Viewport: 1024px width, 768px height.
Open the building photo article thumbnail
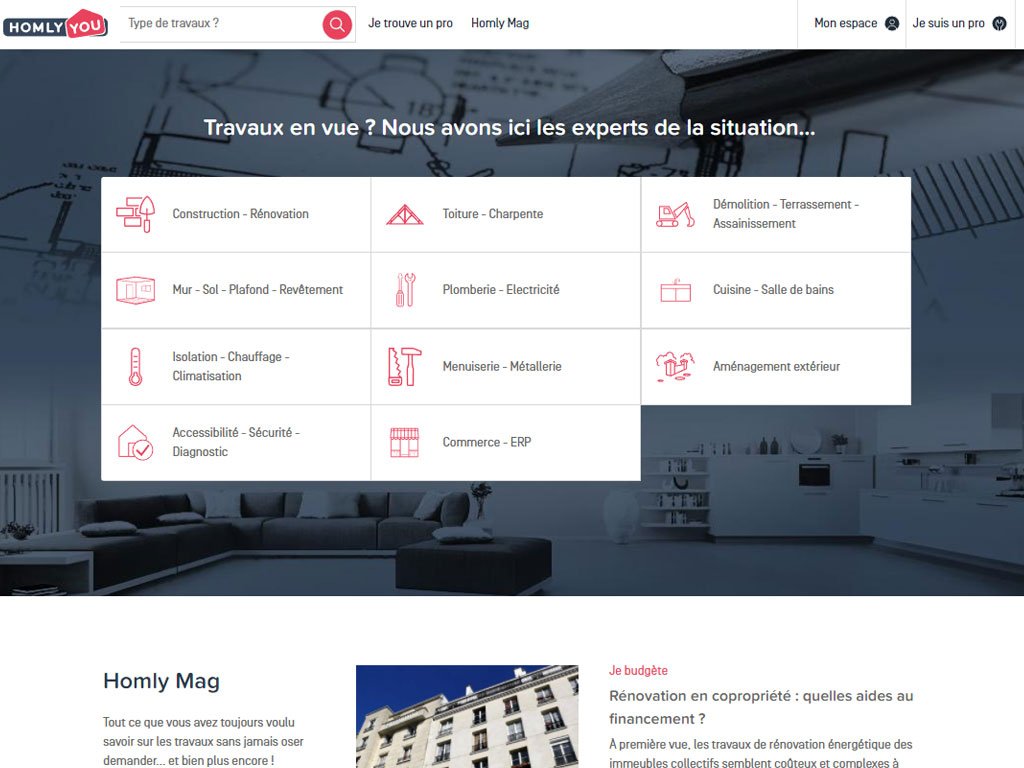coord(467,716)
